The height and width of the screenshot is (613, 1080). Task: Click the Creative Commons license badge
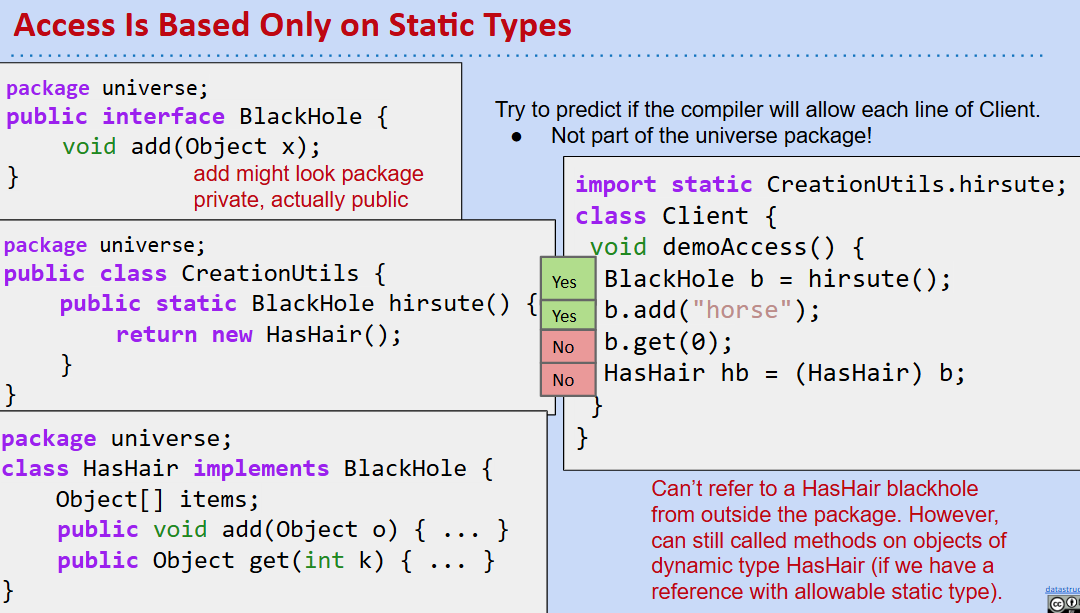click(1064, 603)
